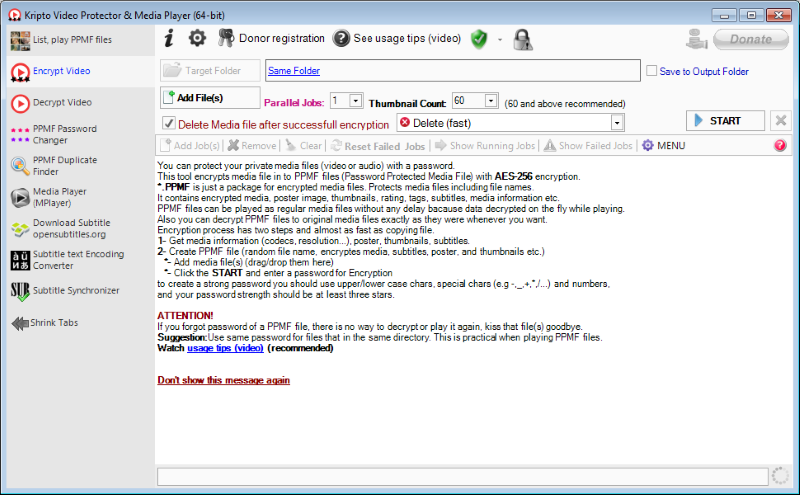
Task: Click Reset Failed Jobs toolbar item
Action: pyautogui.click(x=378, y=146)
